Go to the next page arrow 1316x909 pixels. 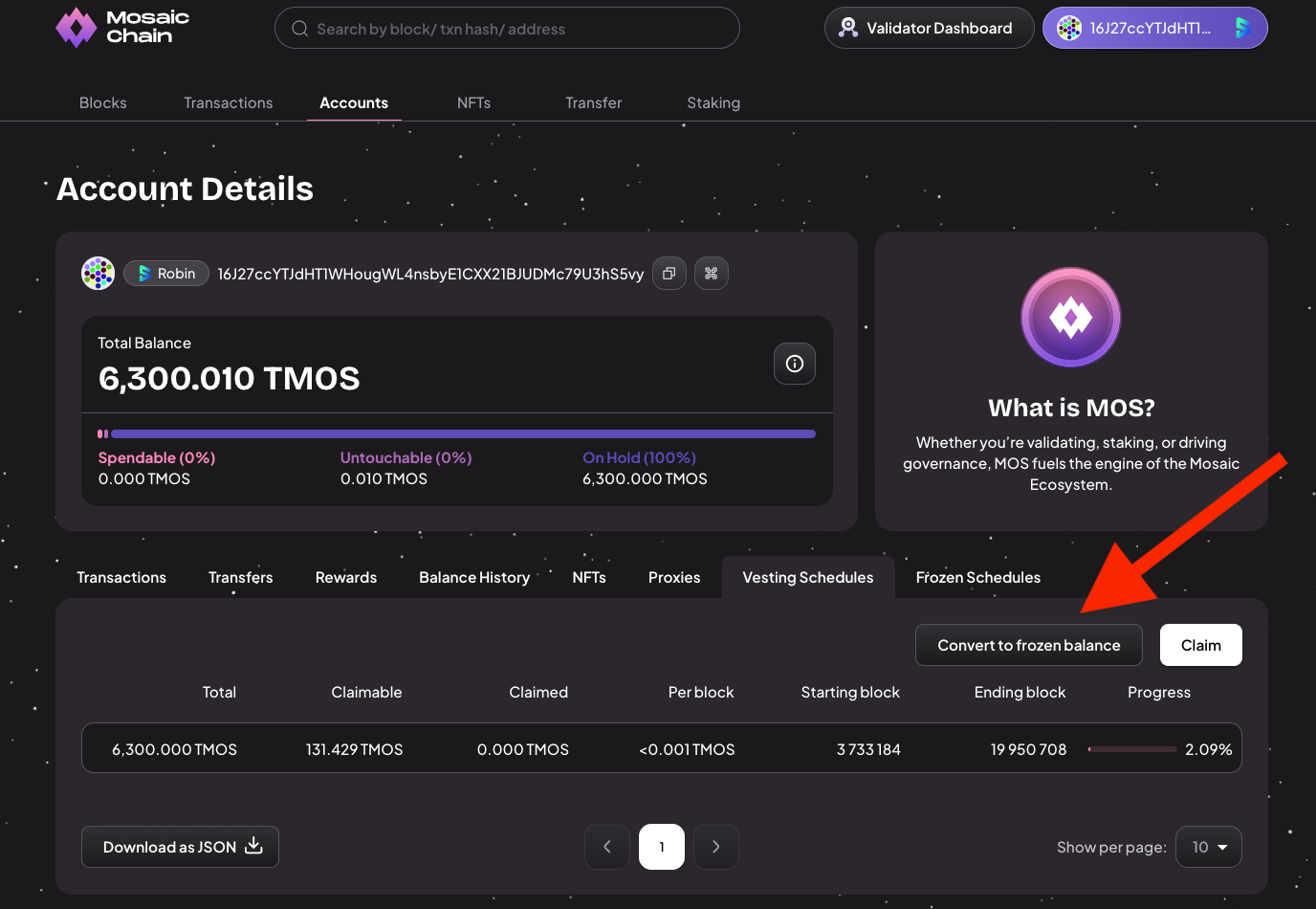point(715,847)
